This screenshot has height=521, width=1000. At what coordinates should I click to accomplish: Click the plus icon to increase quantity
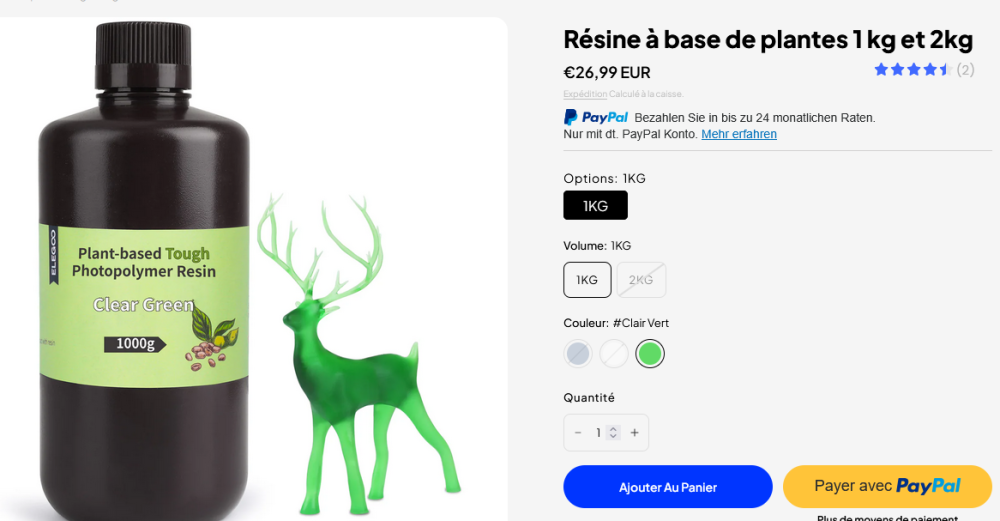pyautogui.click(x=634, y=433)
